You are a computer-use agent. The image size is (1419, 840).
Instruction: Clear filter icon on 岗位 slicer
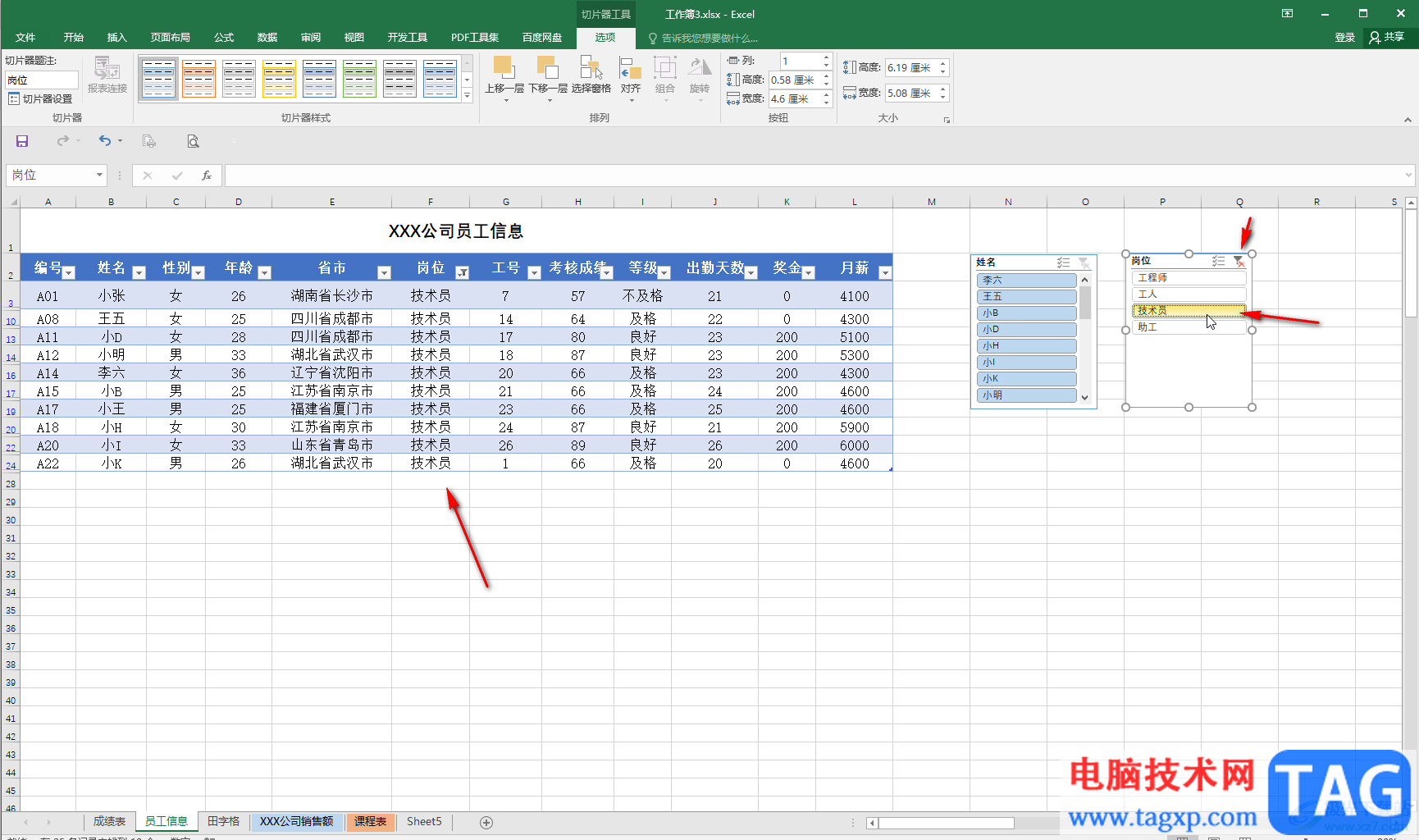1239,262
